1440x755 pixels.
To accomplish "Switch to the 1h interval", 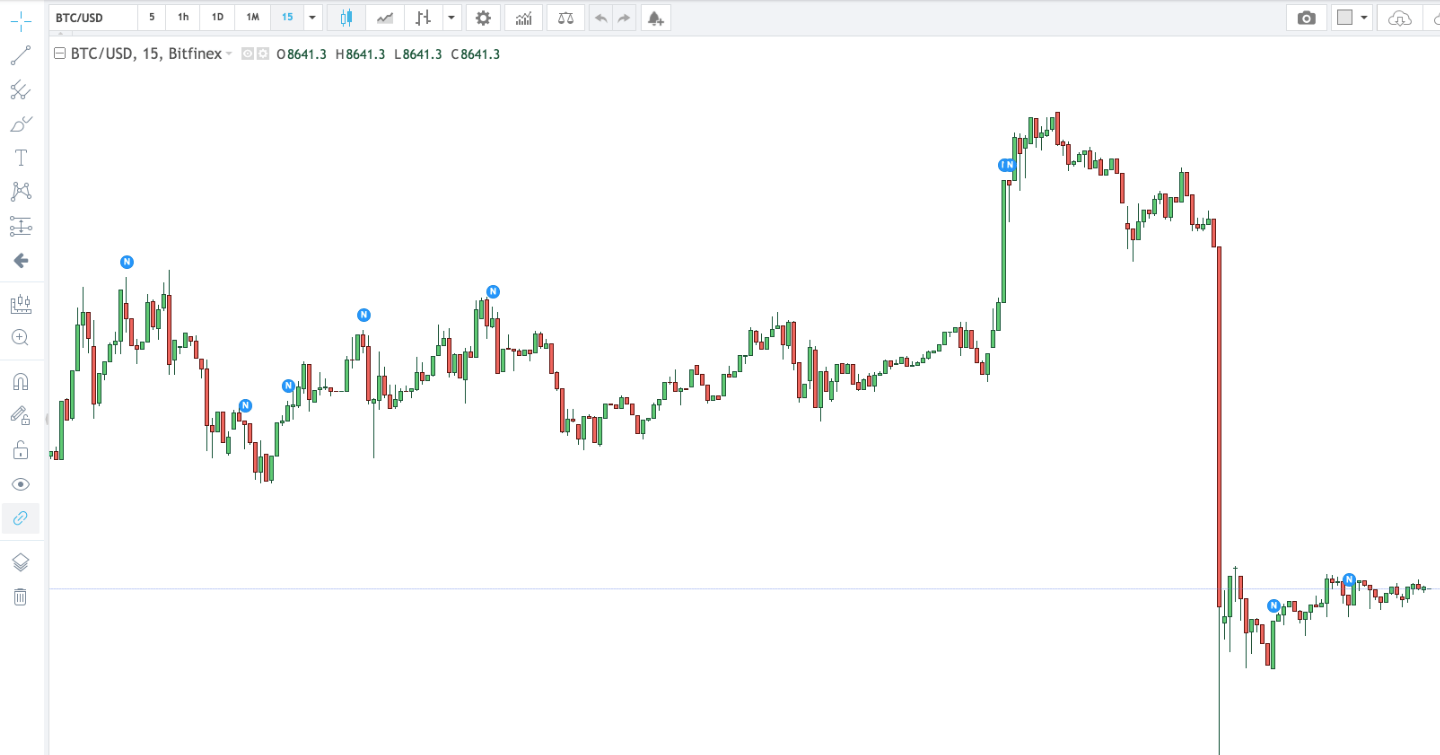I will click(x=183, y=17).
